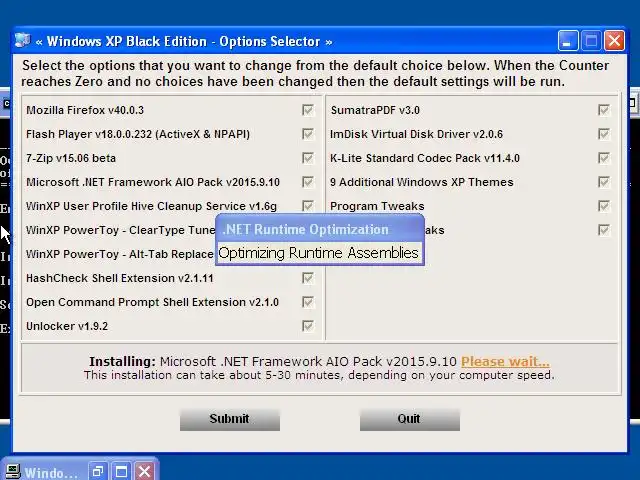Click the Program Tweaks label
This screenshot has height=480, width=640.
tap(377, 206)
